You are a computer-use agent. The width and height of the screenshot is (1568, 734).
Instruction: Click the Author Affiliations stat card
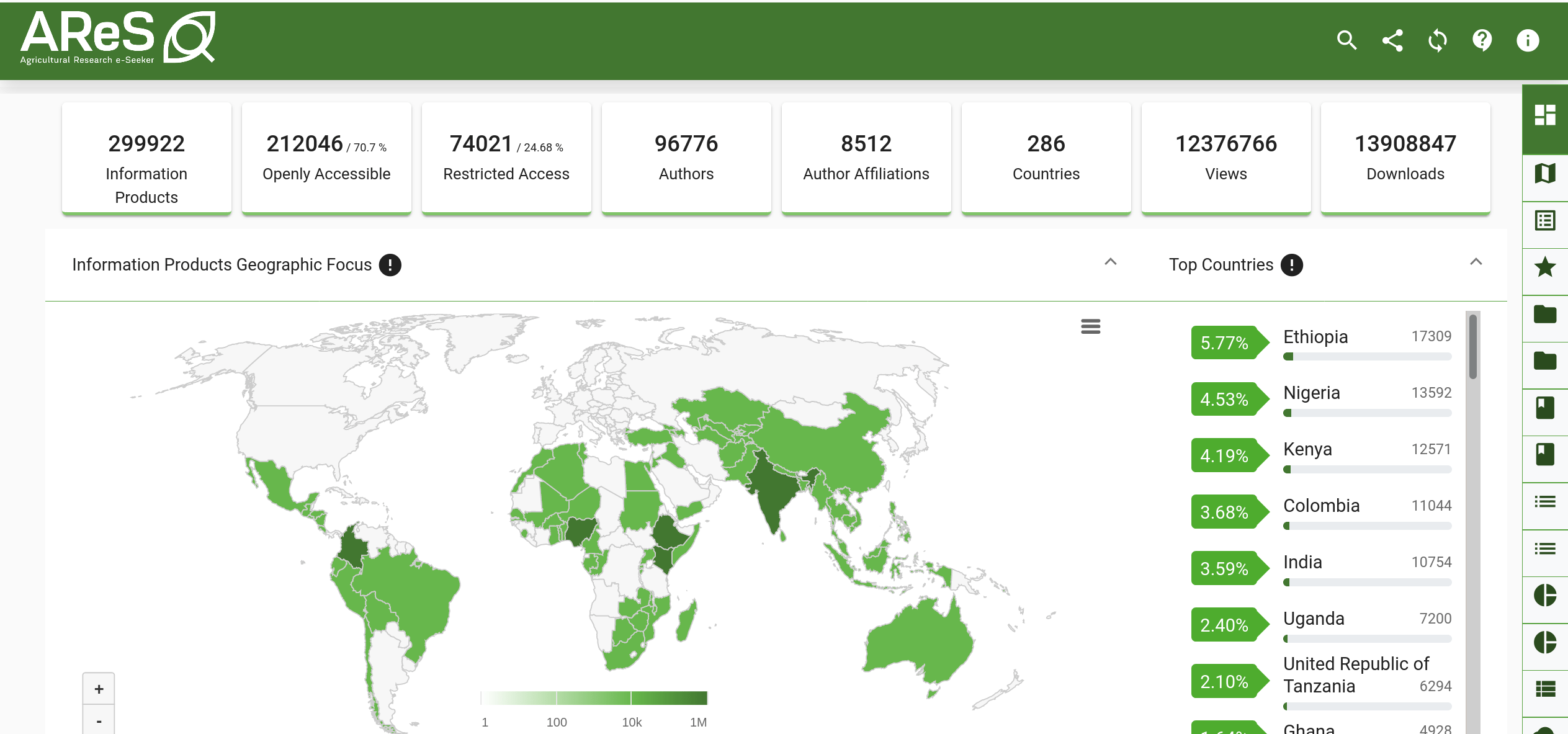pos(866,158)
